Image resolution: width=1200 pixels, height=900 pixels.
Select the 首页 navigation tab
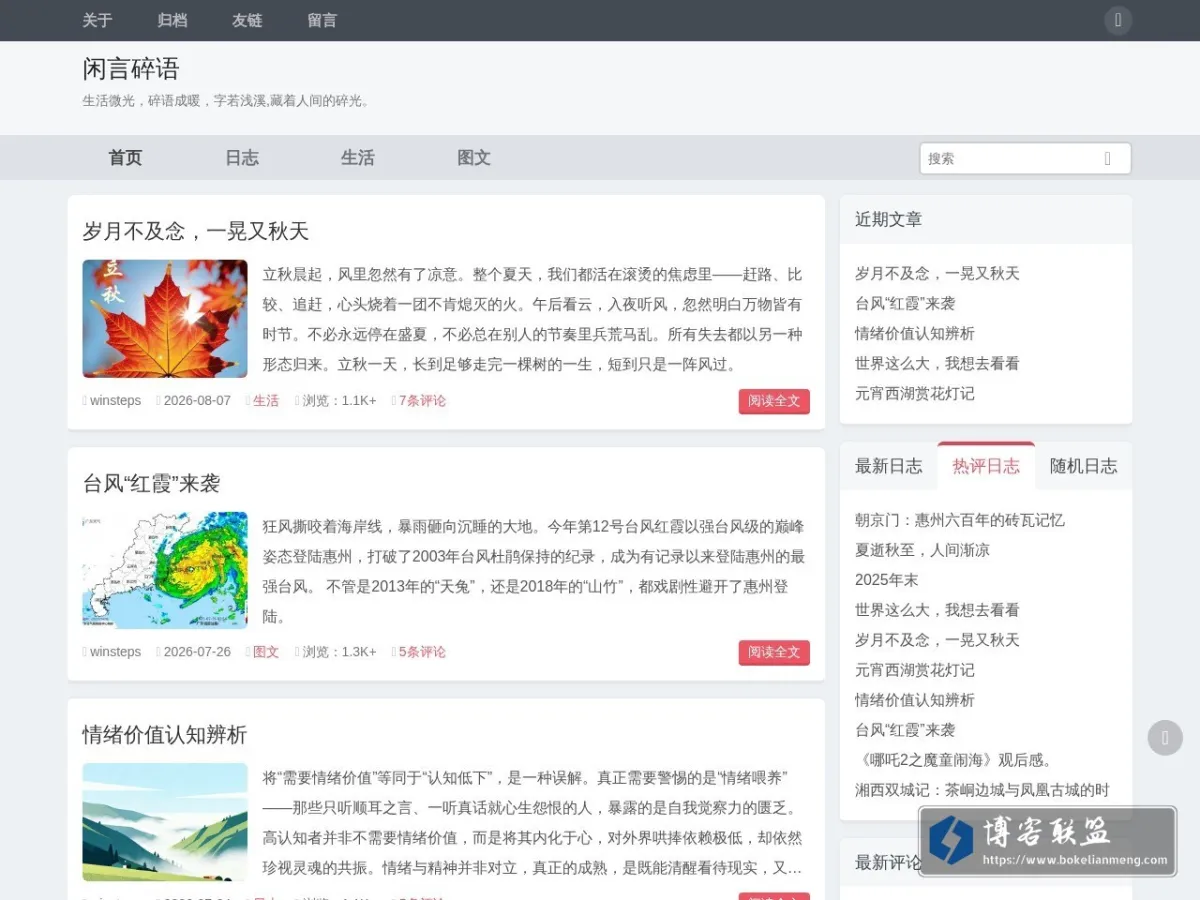125,158
